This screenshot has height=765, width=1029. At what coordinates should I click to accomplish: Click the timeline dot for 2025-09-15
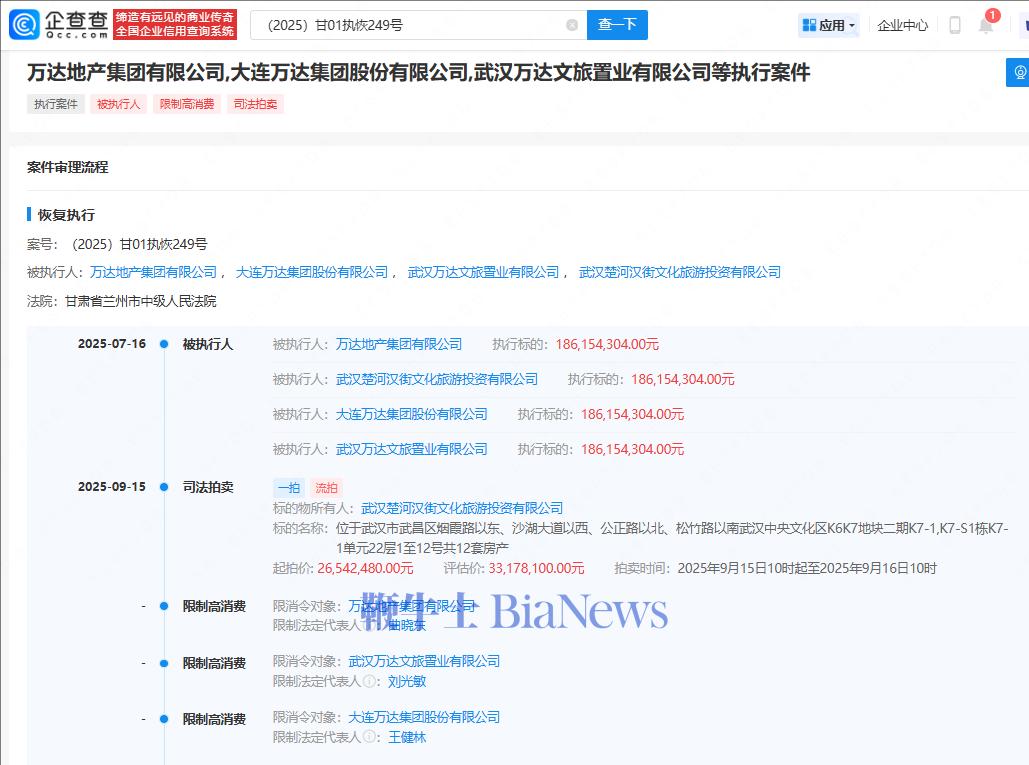click(164, 487)
